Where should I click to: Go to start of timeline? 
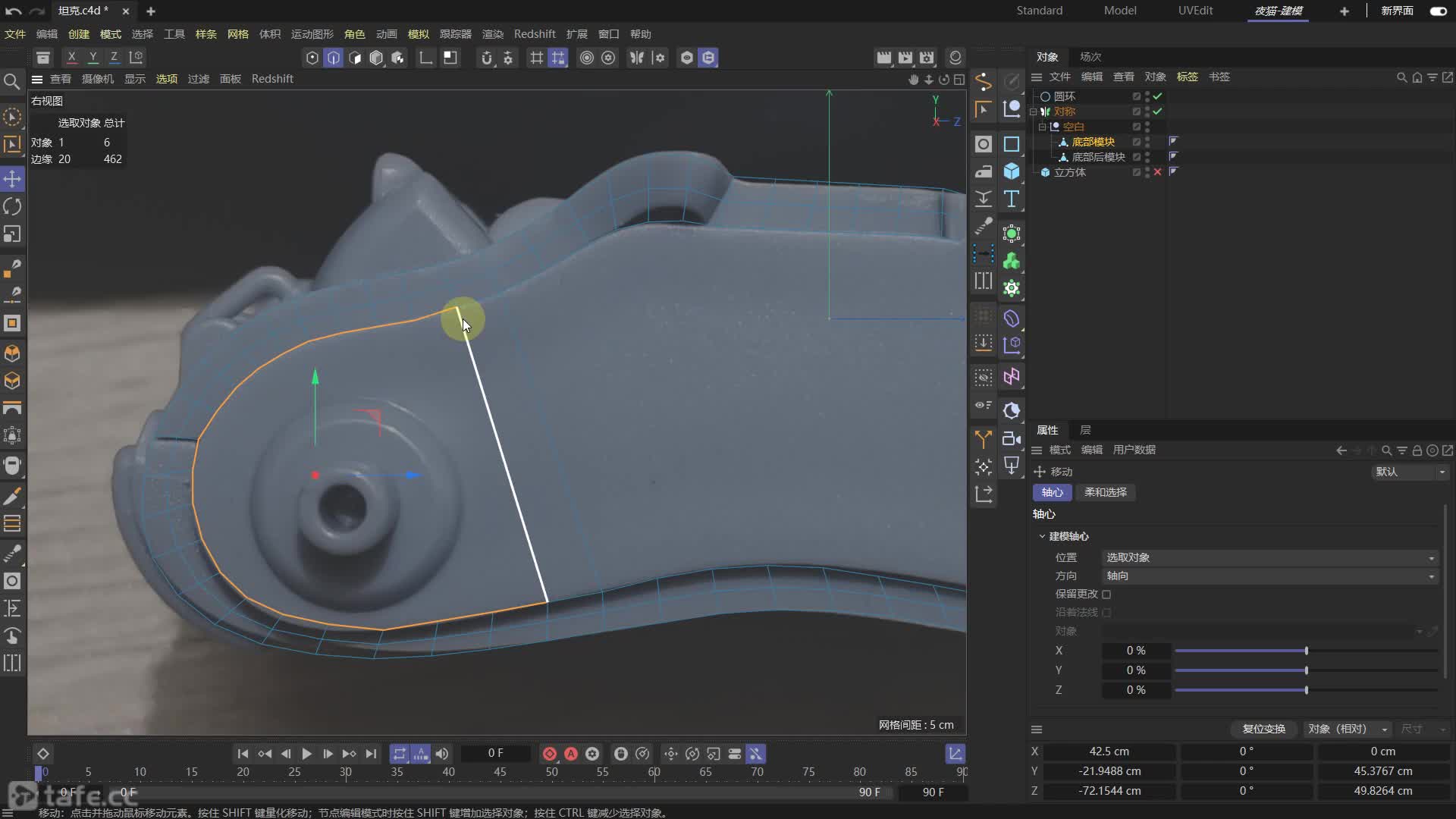pyautogui.click(x=243, y=754)
